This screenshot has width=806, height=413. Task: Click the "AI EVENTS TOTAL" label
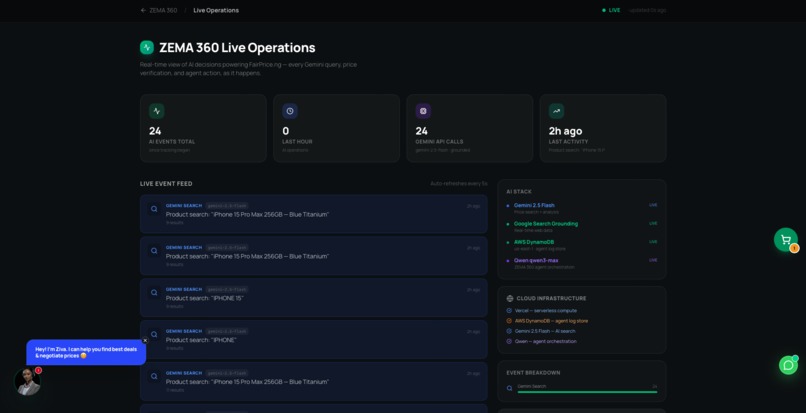(172, 141)
